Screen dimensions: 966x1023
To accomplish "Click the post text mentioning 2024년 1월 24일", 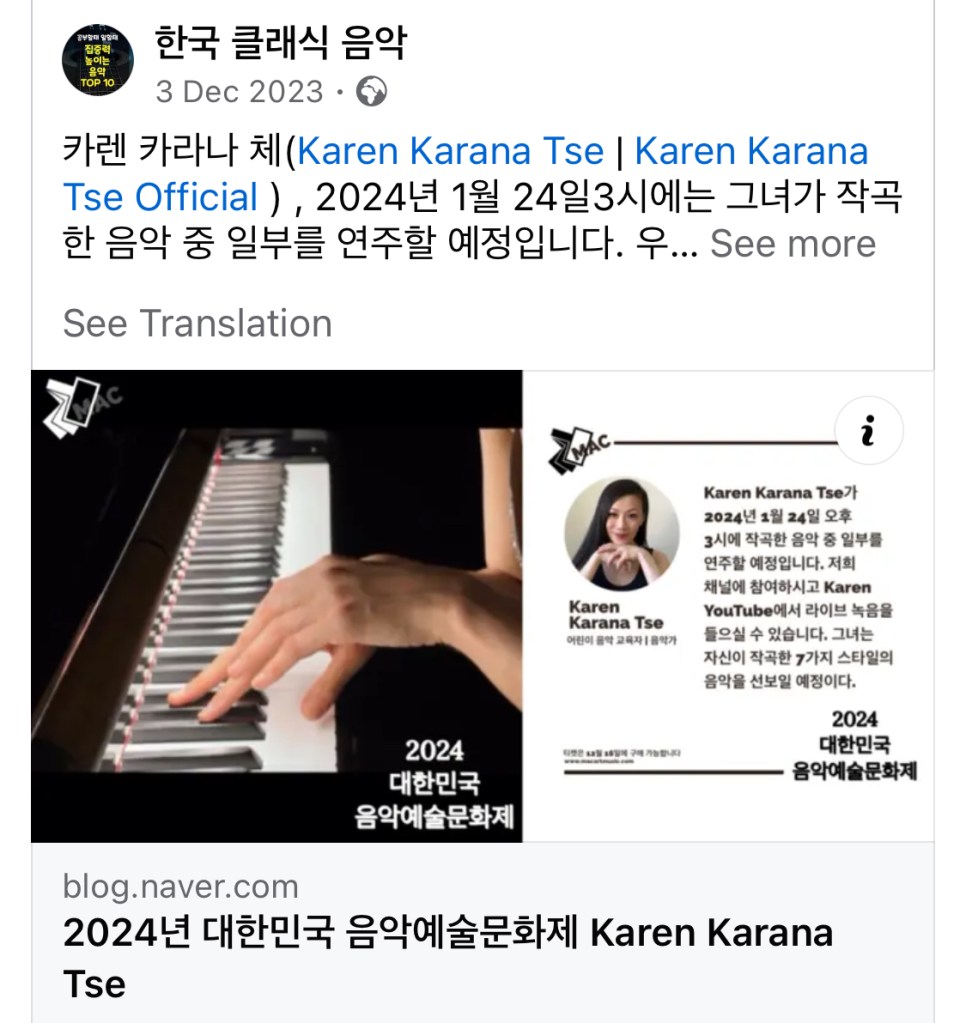I will tap(483, 197).
